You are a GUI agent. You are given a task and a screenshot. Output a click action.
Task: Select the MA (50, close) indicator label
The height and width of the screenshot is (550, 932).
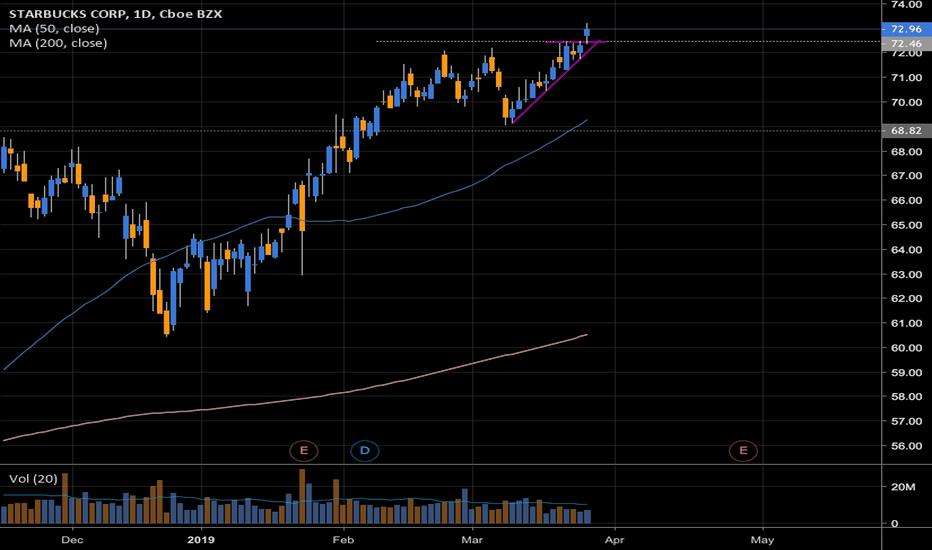click(x=54, y=29)
